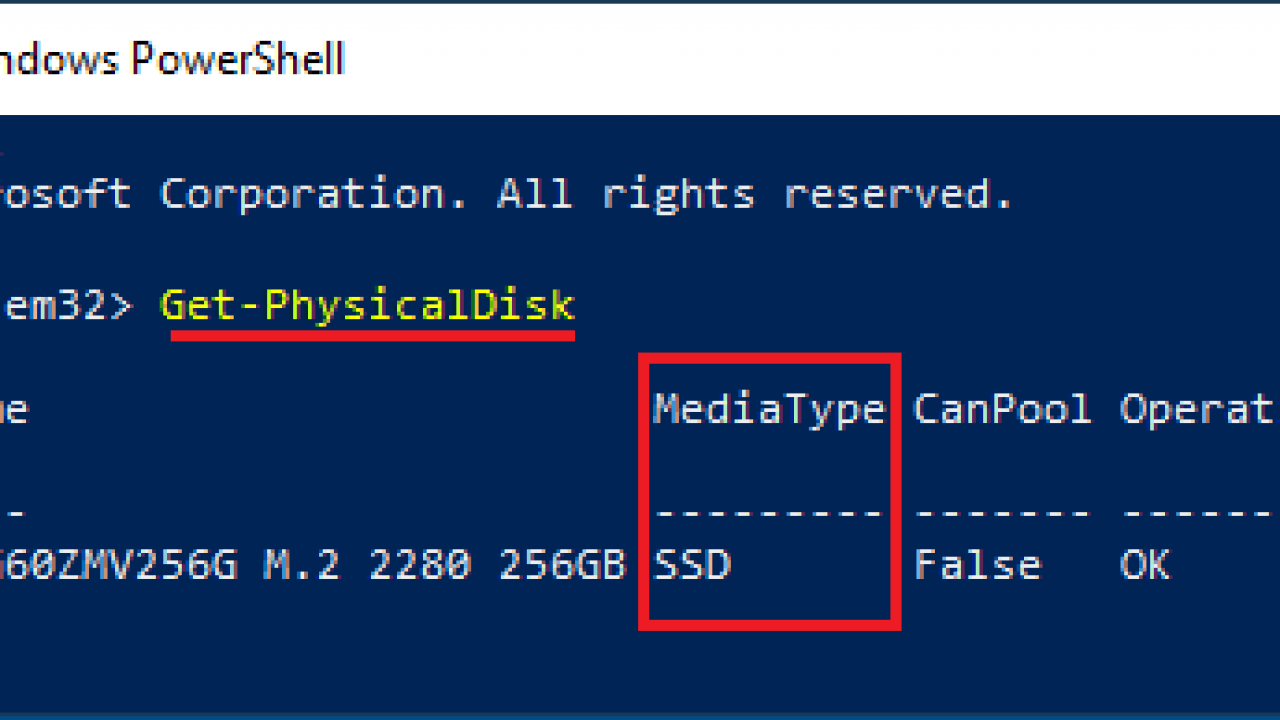Click the M.2 text in disk name
This screenshot has height=720, width=1280.
point(302,565)
